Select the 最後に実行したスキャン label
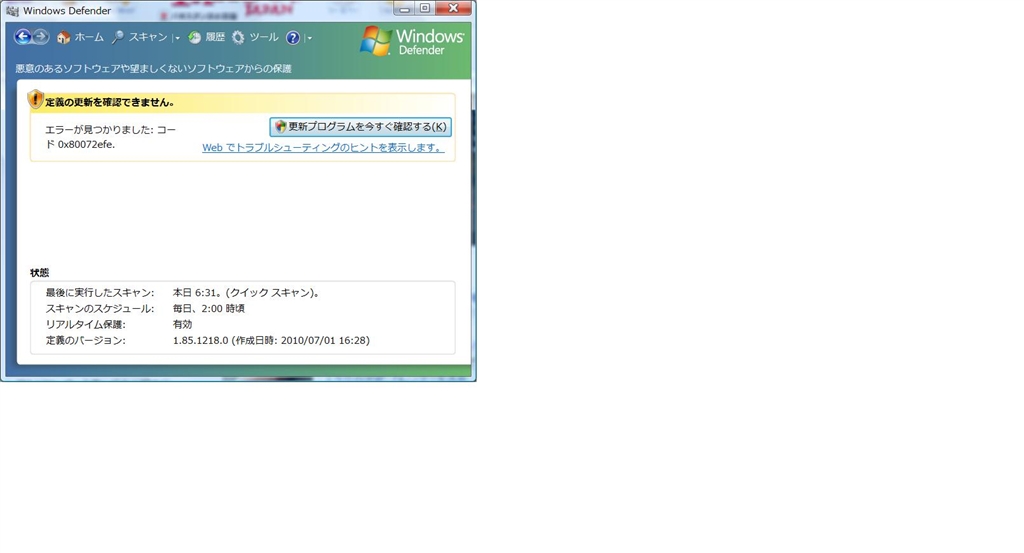Viewport: 1024px width, 553px height. 100,292
